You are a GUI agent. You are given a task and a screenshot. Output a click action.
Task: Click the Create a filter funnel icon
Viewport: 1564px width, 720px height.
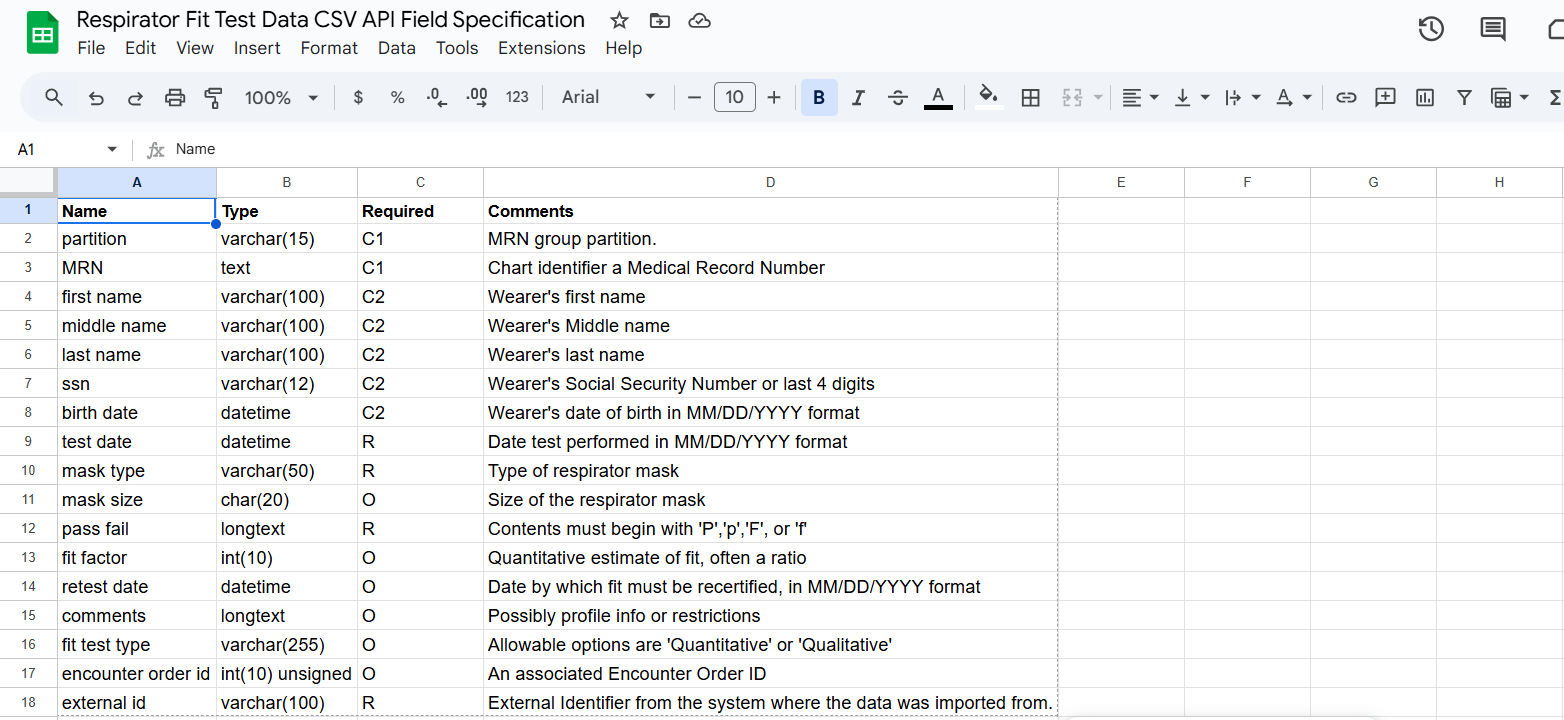1464,97
